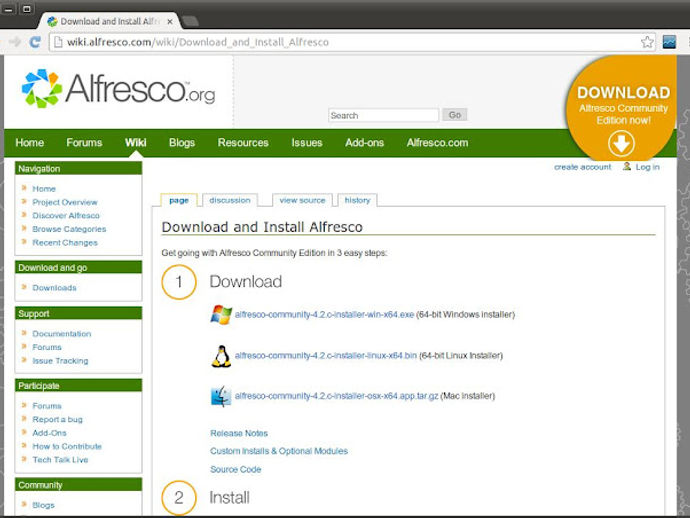Download the osx-x64 app.tar.gz link
Viewport: 690px width, 518px height.
click(337, 396)
